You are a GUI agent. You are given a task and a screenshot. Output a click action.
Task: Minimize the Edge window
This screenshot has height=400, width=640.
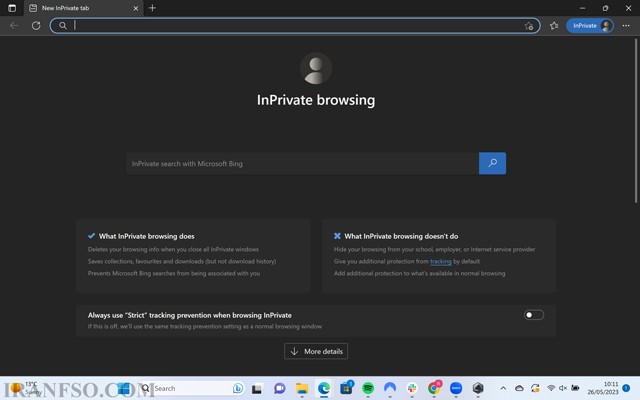[582, 8]
